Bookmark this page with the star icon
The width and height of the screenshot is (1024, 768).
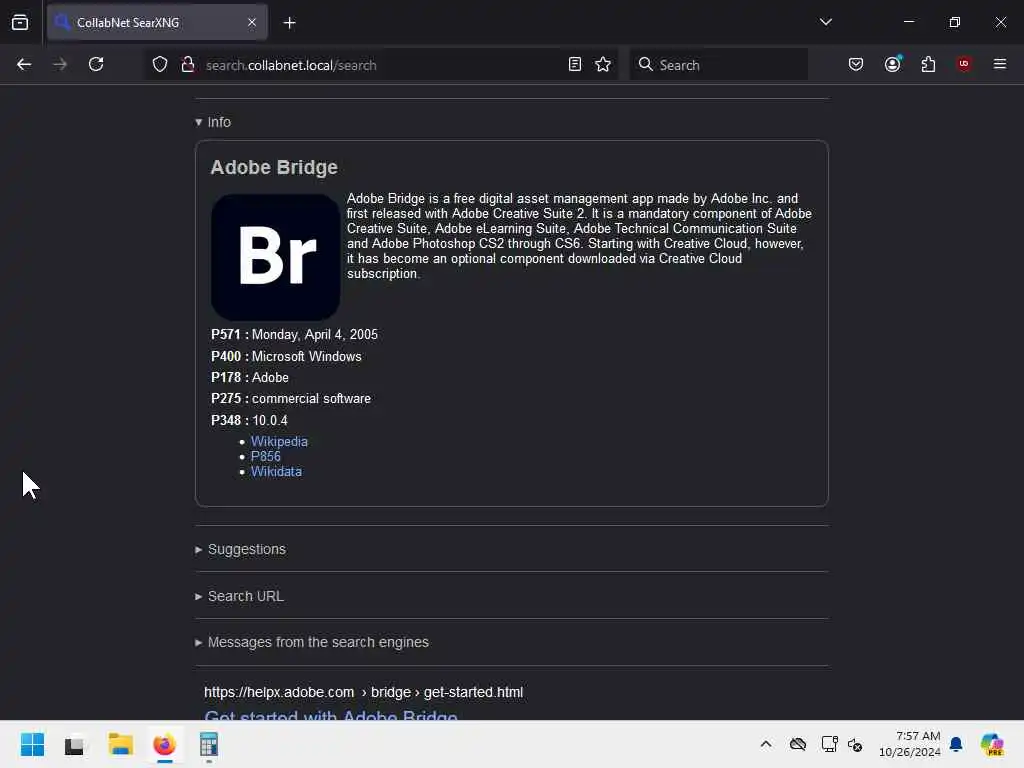point(603,65)
